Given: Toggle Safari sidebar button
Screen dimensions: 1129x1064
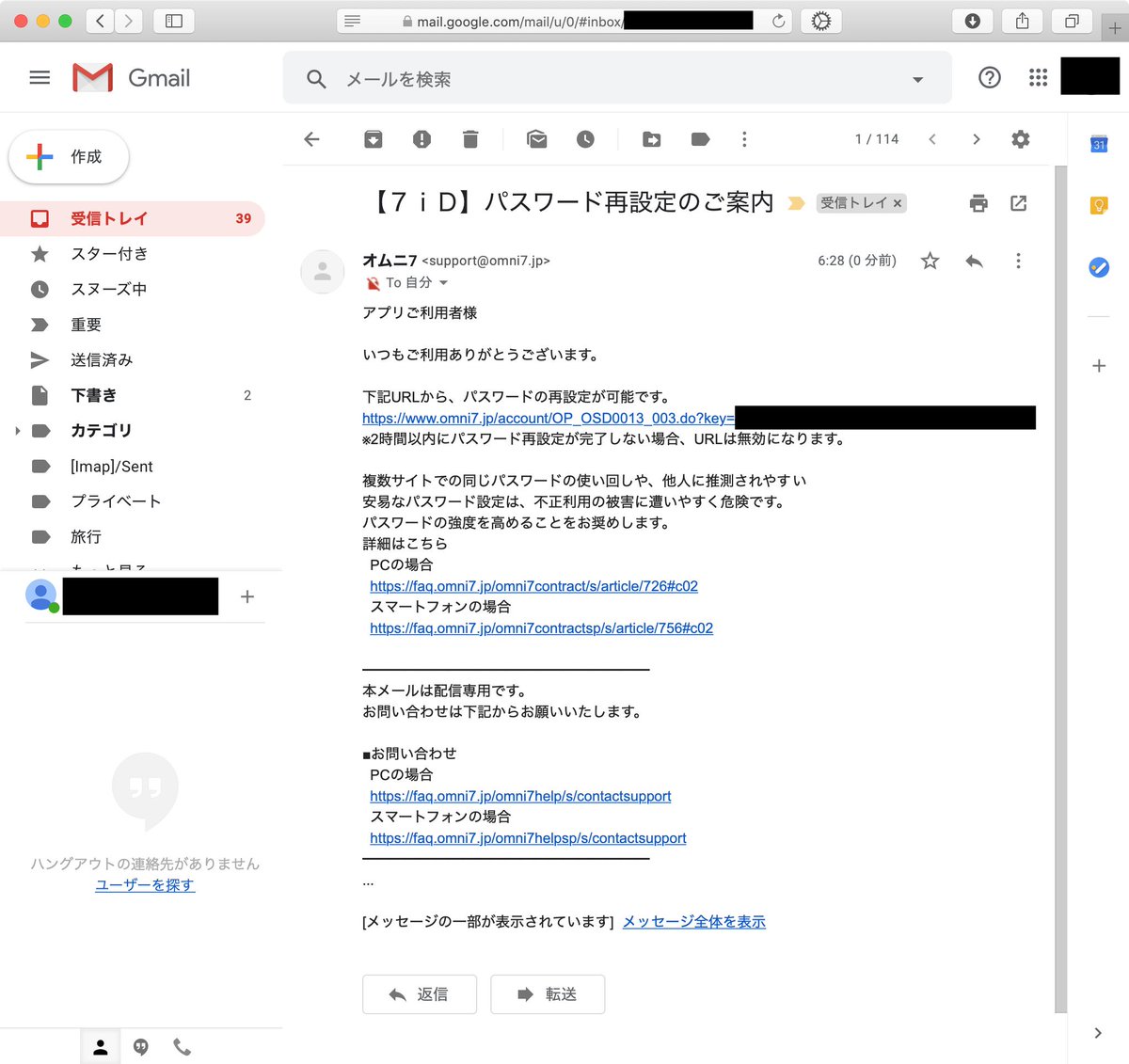Looking at the screenshot, I should (x=173, y=21).
